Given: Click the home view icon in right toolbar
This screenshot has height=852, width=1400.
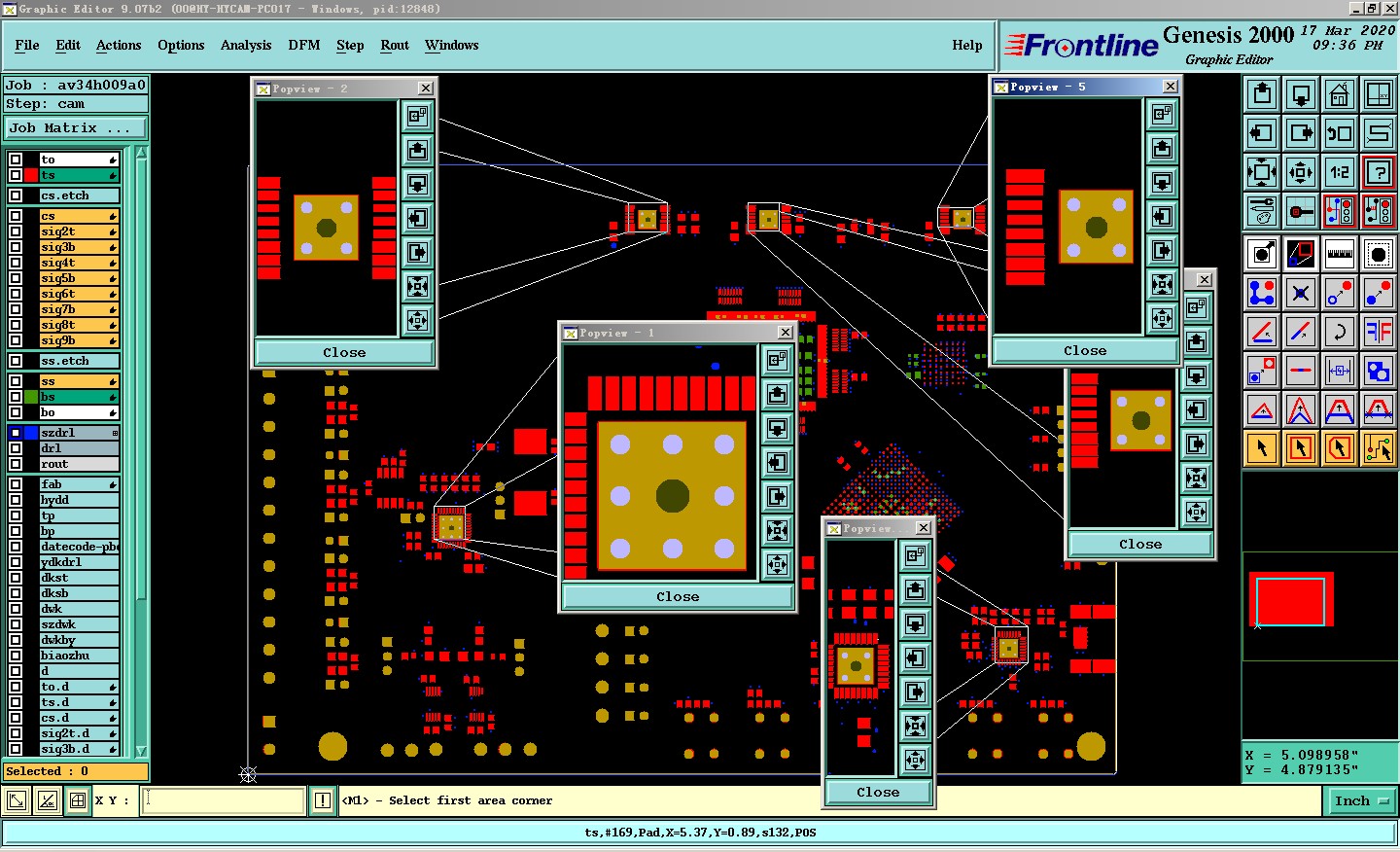Looking at the screenshot, I should click(x=1340, y=94).
